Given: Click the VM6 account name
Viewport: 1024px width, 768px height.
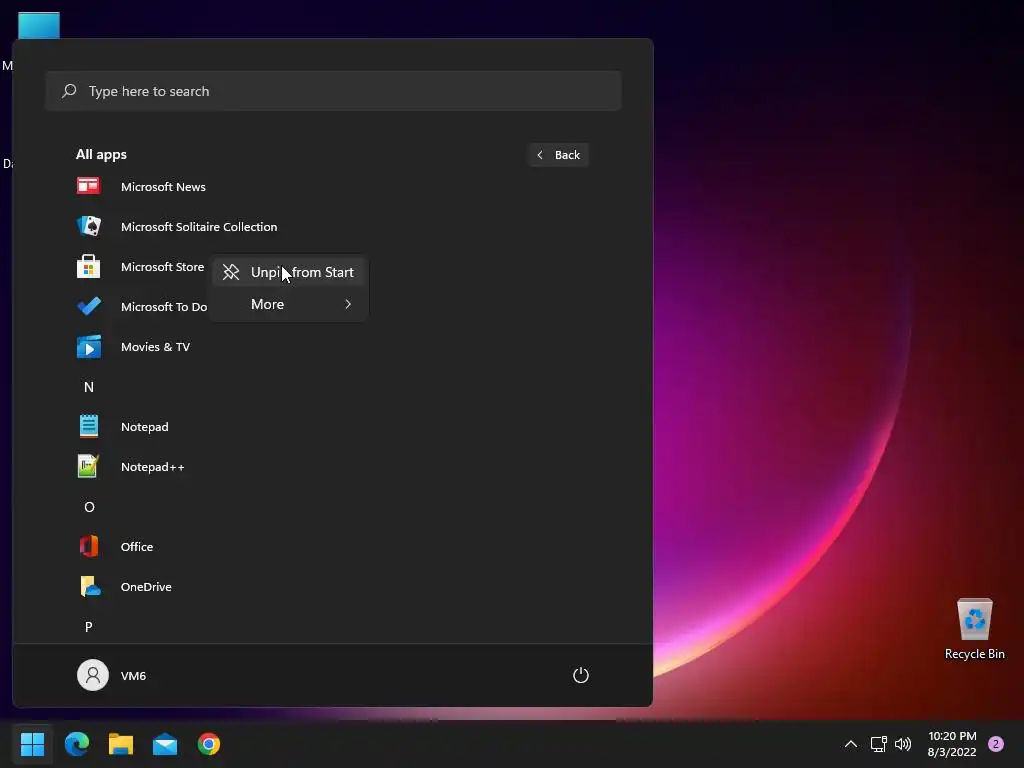Looking at the screenshot, I should pos(133,675).
